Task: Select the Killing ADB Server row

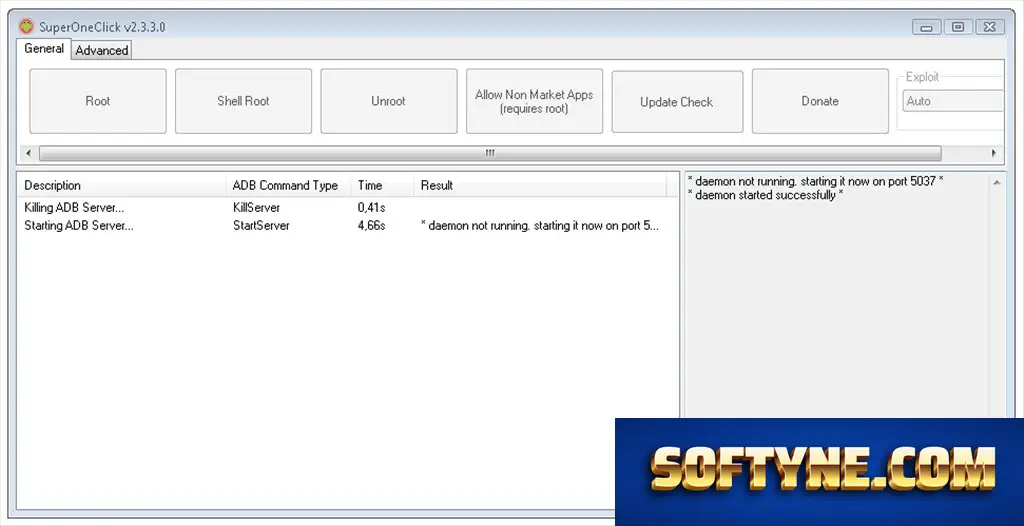Action: pyautogui.click(x=347, y=208)
